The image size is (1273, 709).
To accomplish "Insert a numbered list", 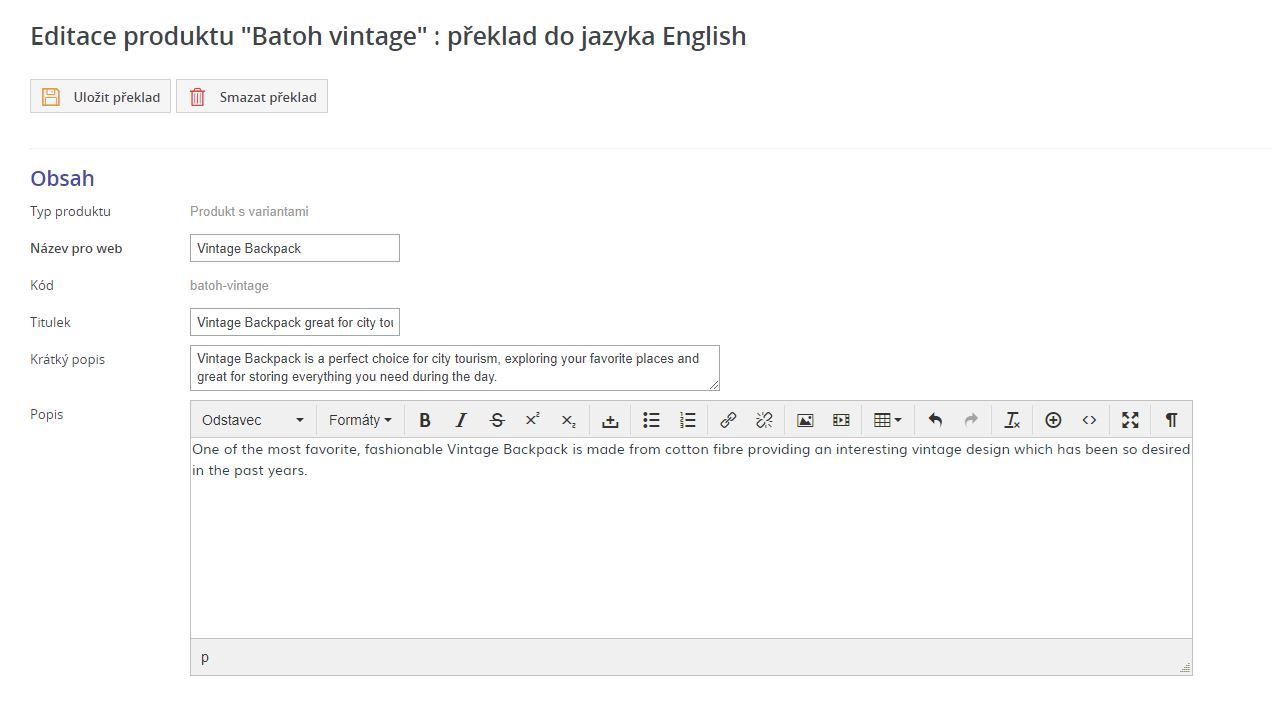I will [688, 420].
